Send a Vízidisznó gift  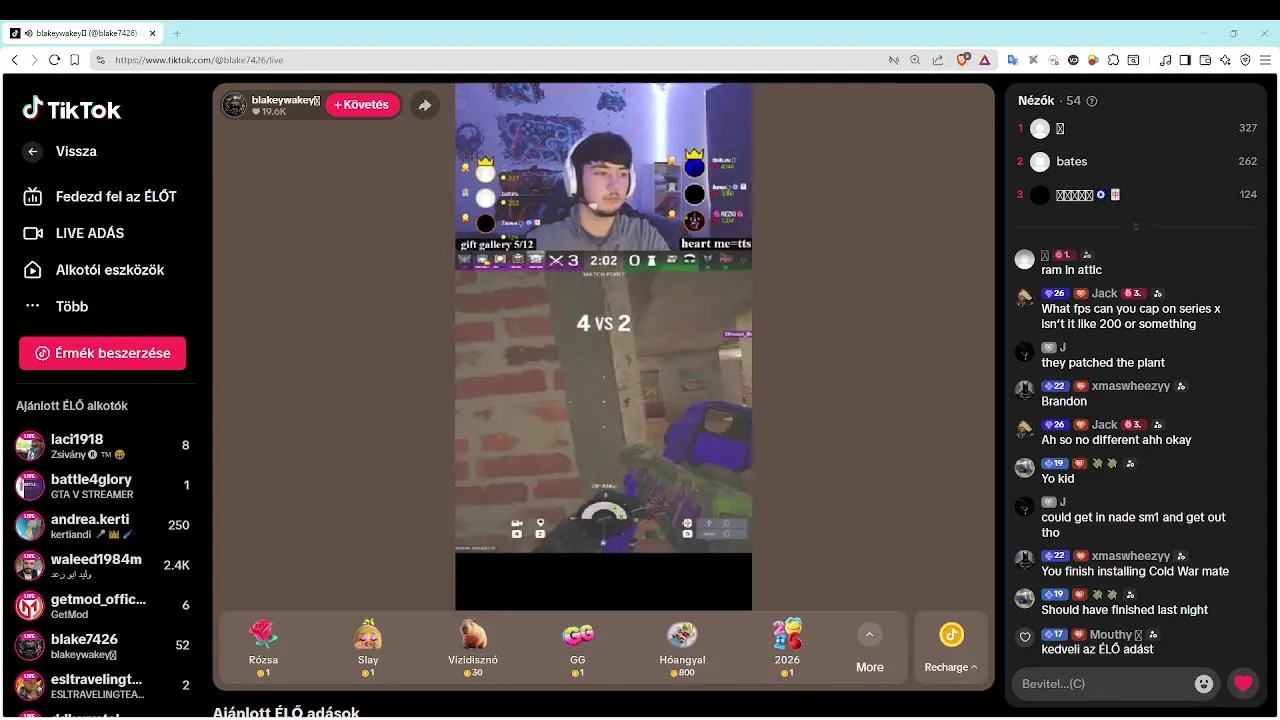(473, 647)
